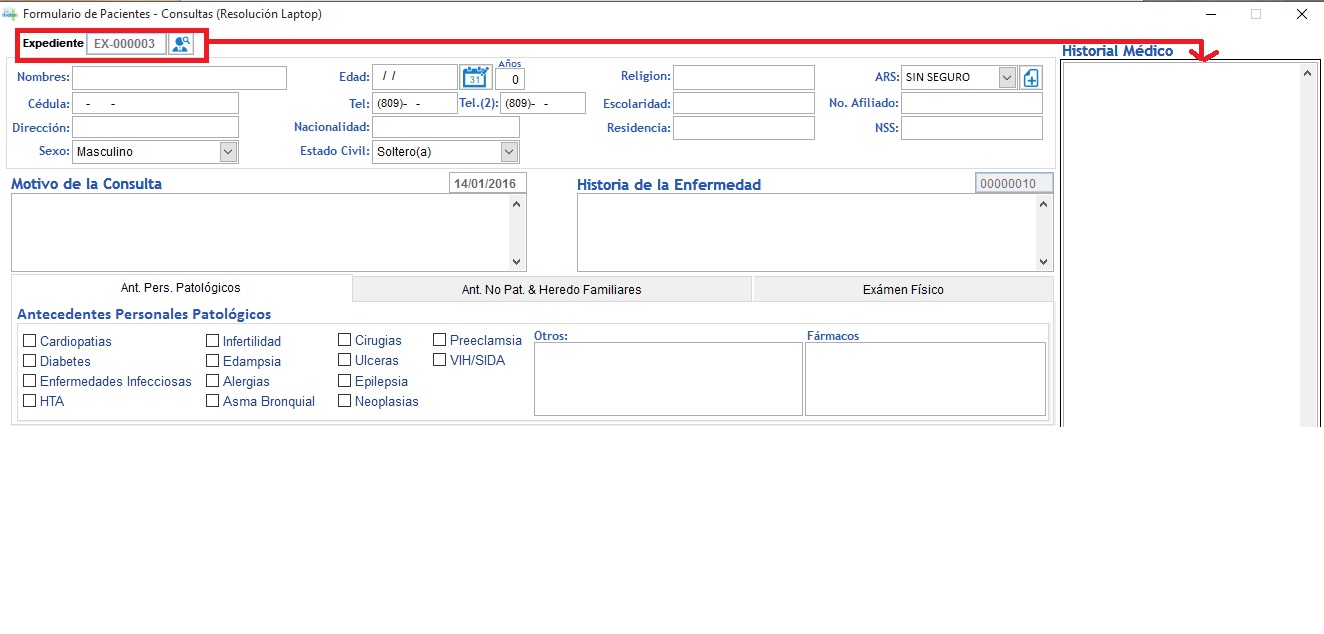Check the Diabetes checkbox

[30, 361]
